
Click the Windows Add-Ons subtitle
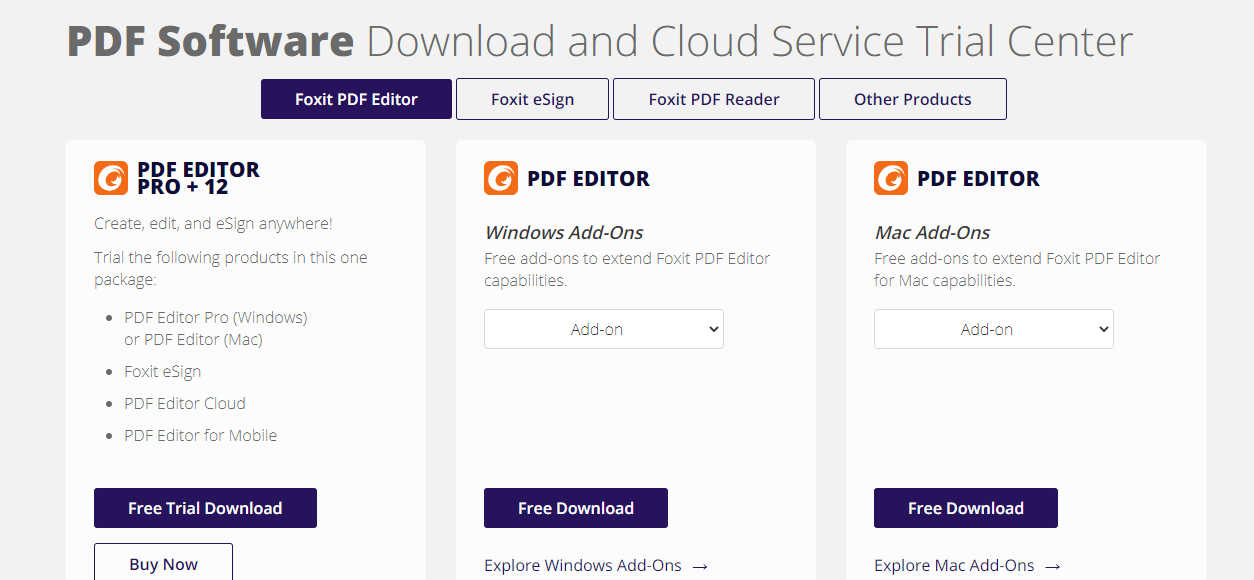tap(564, 232)
